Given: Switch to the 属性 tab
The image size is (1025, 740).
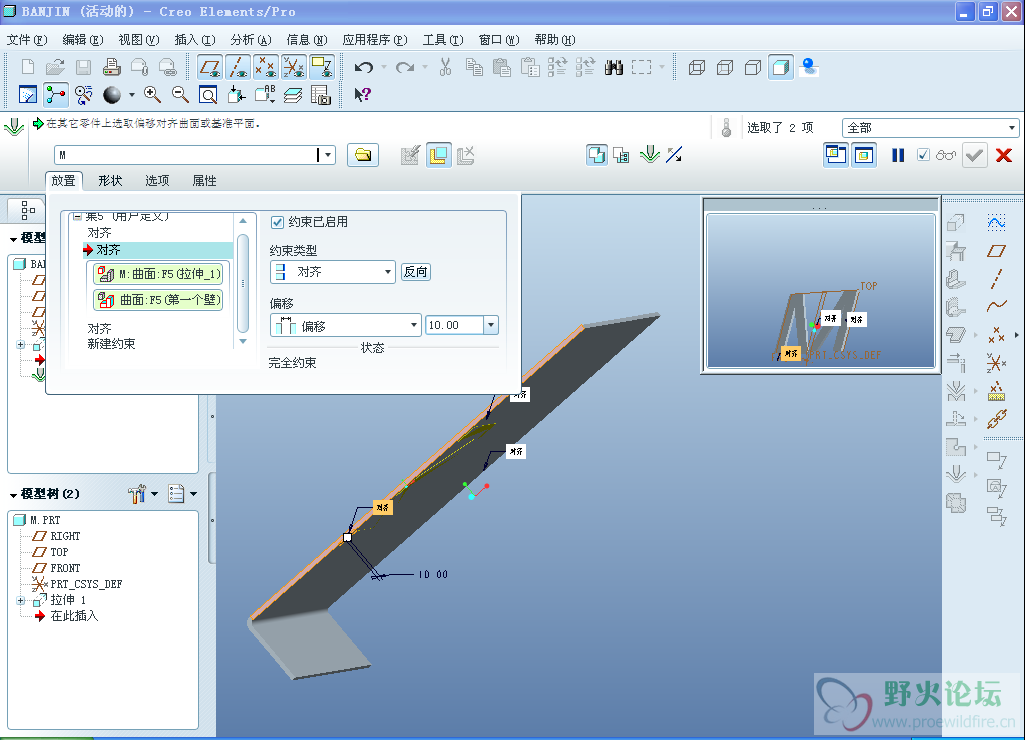Looking at the screenshot, I should [205, 180].
